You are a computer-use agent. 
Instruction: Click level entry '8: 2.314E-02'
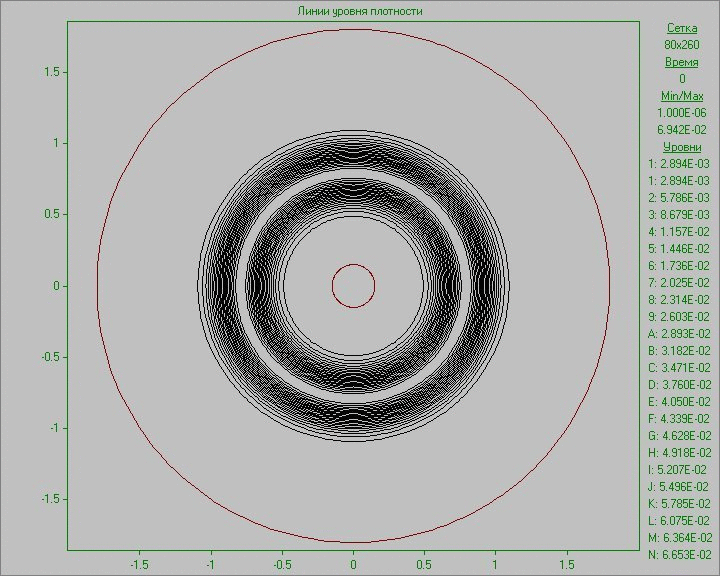pos(679,300)
